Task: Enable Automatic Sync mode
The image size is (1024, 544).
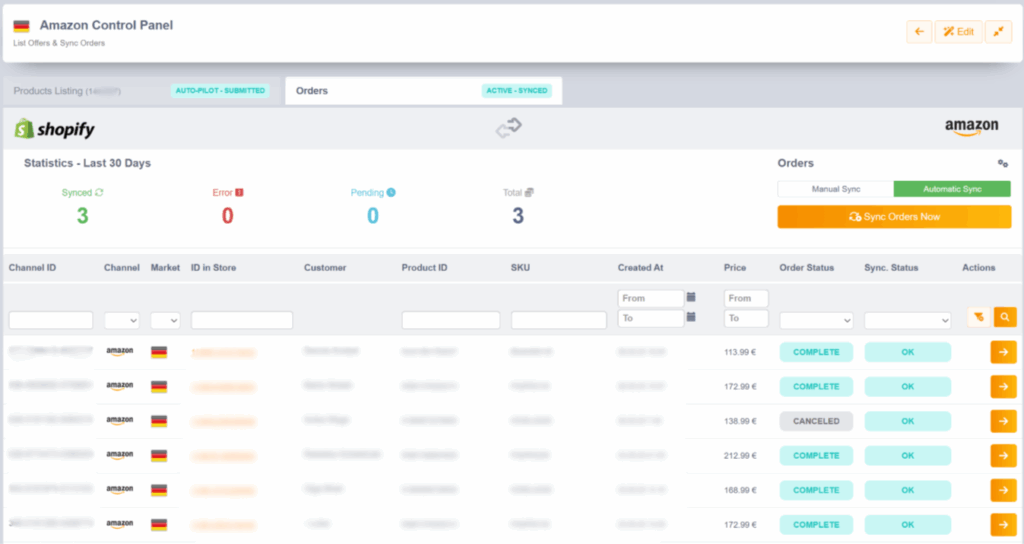Action: click(952, 189)
